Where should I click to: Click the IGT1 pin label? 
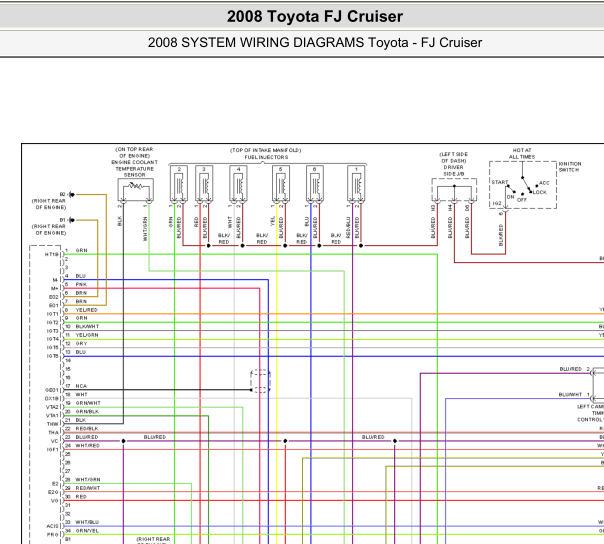point(52,314)
